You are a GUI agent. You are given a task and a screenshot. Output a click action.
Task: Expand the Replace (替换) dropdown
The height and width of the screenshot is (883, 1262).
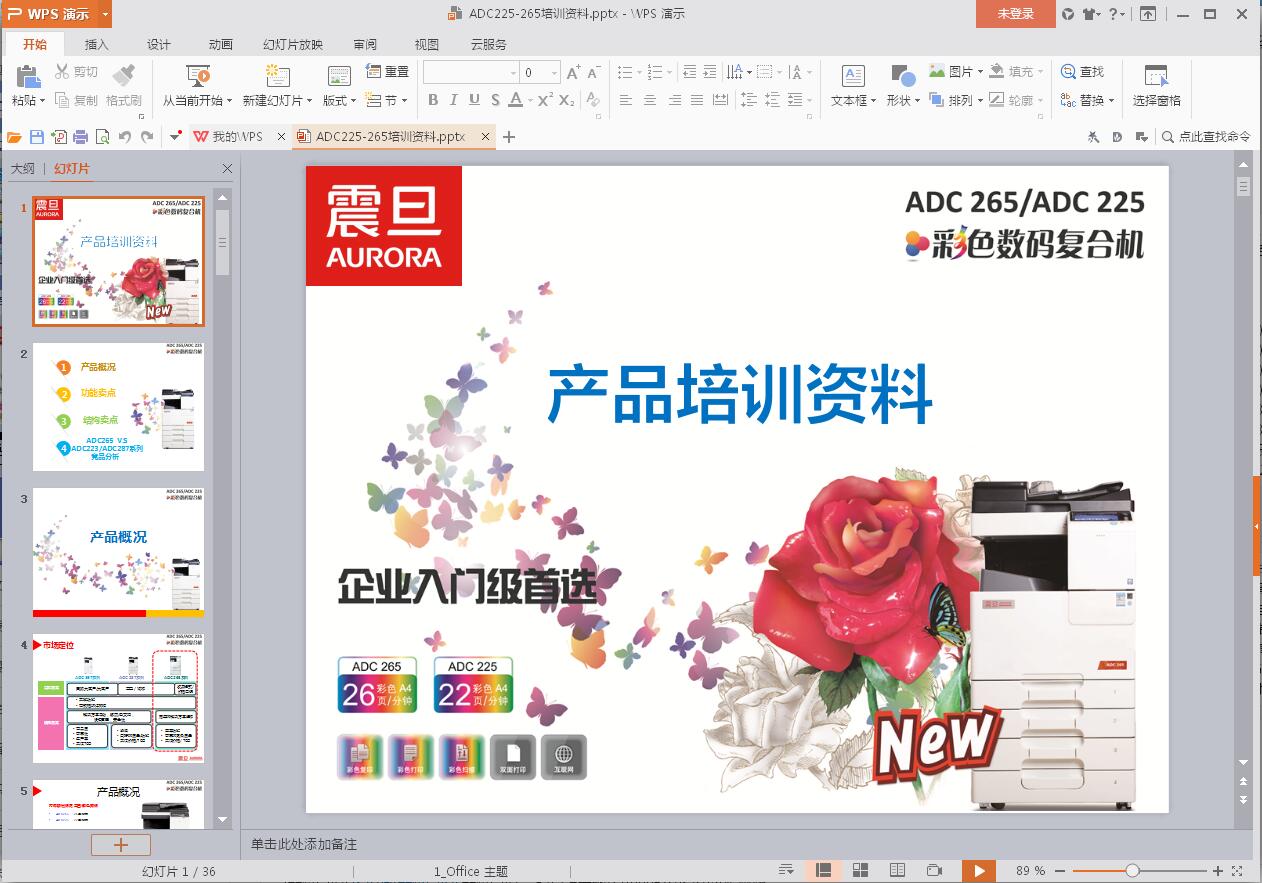pos(1111,100)
